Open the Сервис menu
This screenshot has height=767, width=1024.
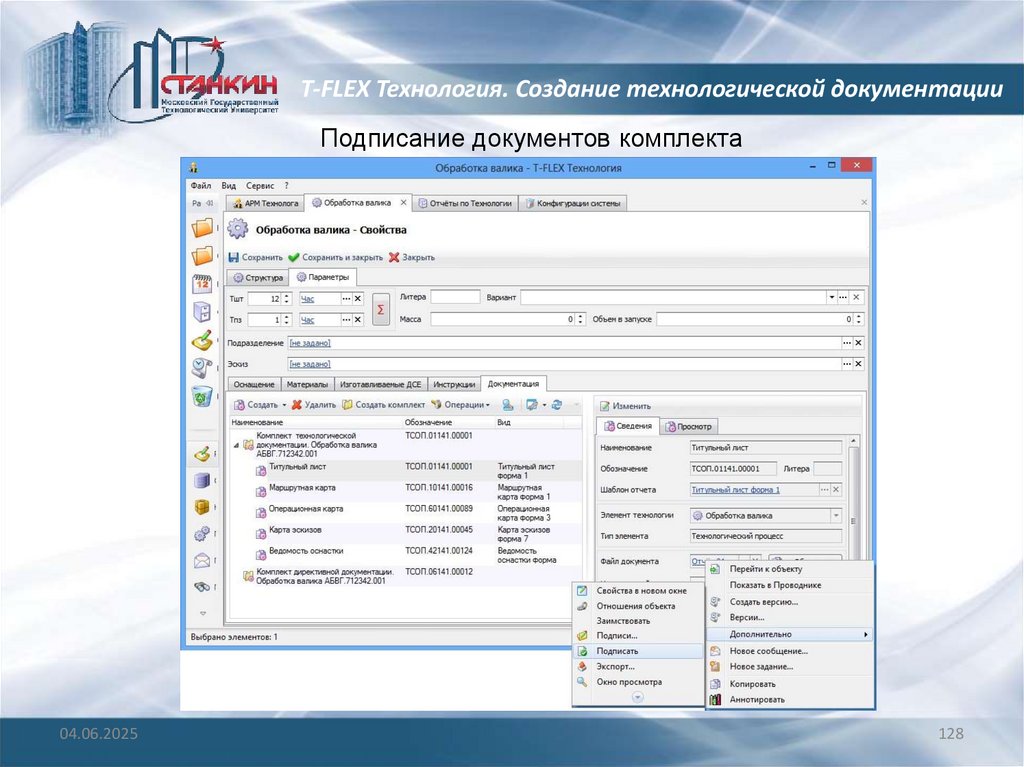pos(260,186)
